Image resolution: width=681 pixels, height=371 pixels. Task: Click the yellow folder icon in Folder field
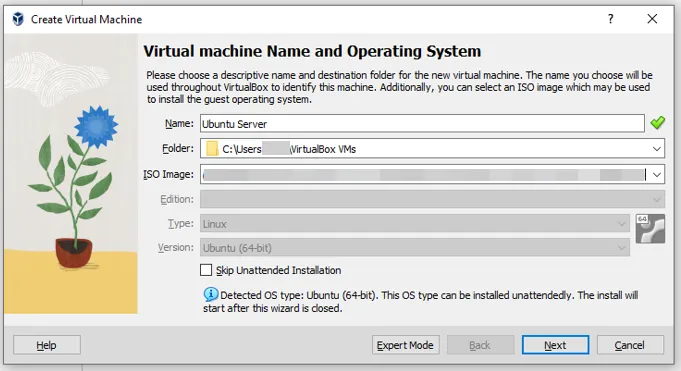pyautogui.click(x=212, y=149)
